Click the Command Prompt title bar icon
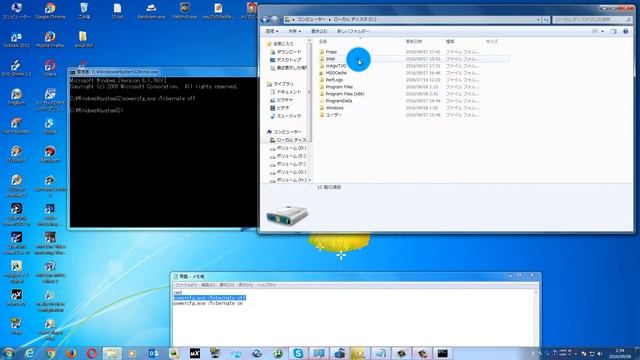The width and height of the screenshot is (640, 360). click(73, 72)
